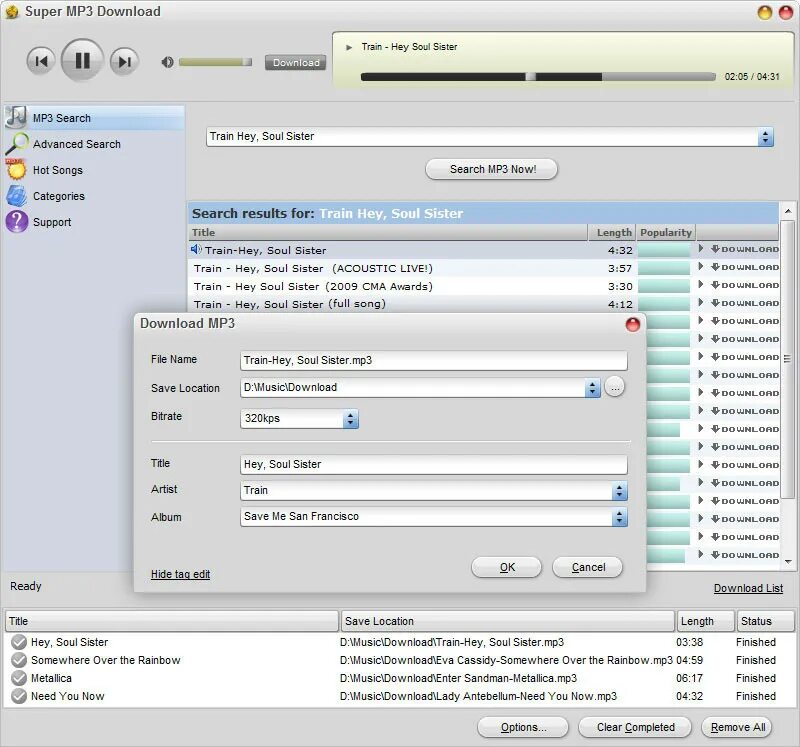The image size is (800, 747).
Task: Download the full song 4:12 result
Action: 745,303
